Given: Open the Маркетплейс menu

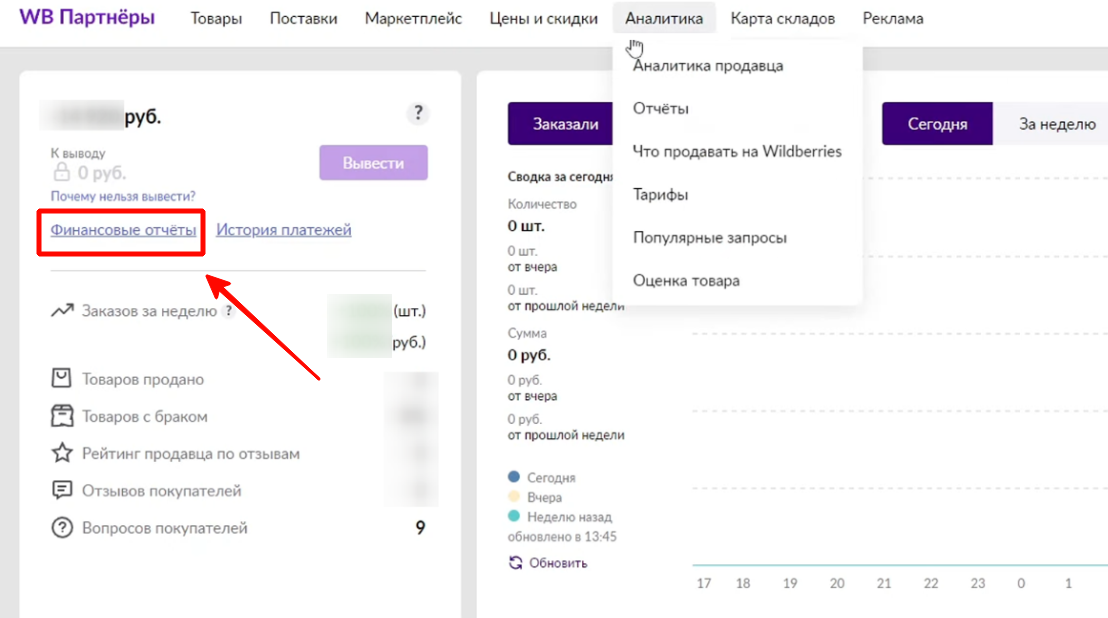Looking at the screenshot, I should point(413,18).
